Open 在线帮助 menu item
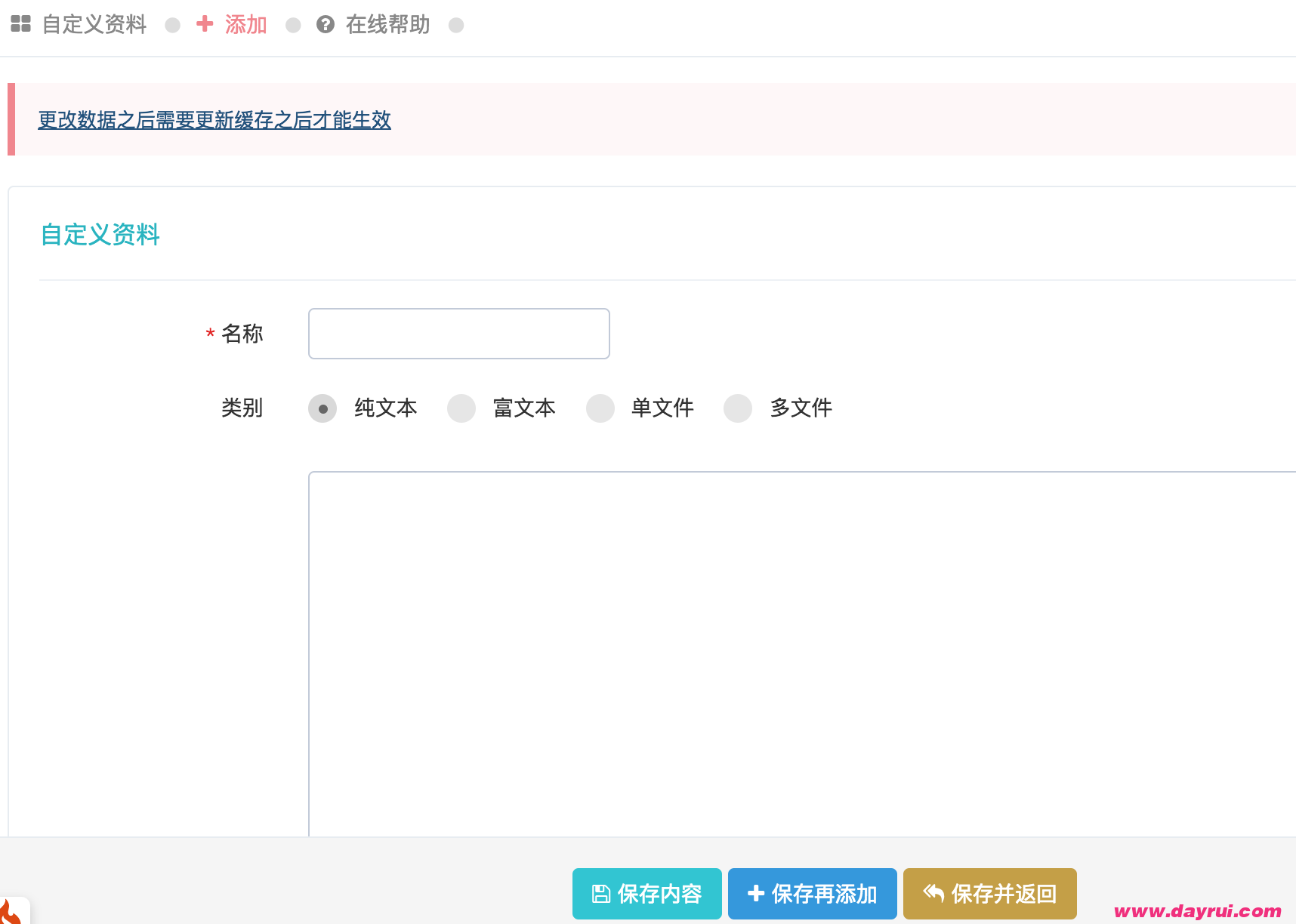 click(387, 25)
